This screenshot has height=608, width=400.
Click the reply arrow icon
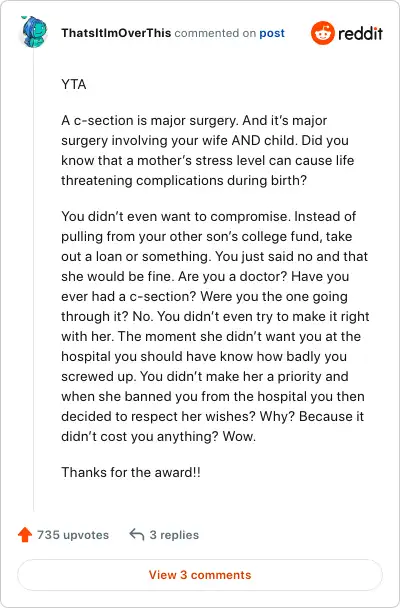[136, 534]
